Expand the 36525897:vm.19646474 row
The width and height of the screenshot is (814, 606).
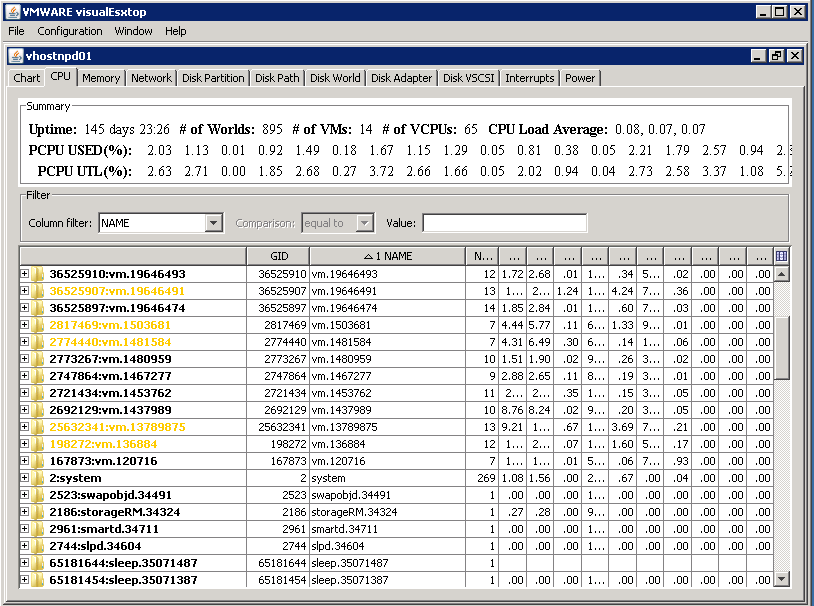[24, 307]
